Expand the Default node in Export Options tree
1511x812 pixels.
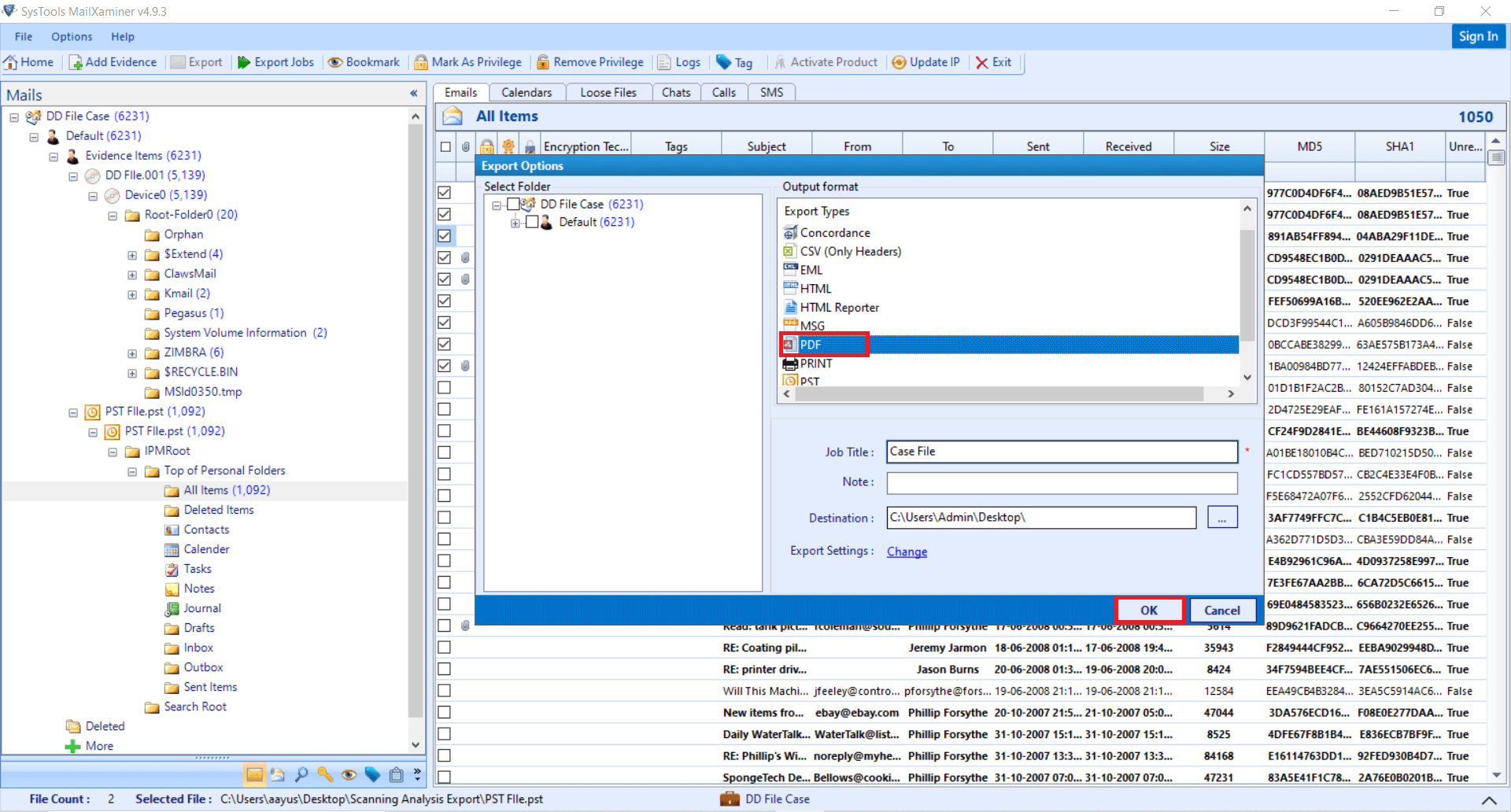(x=516, y=222)
